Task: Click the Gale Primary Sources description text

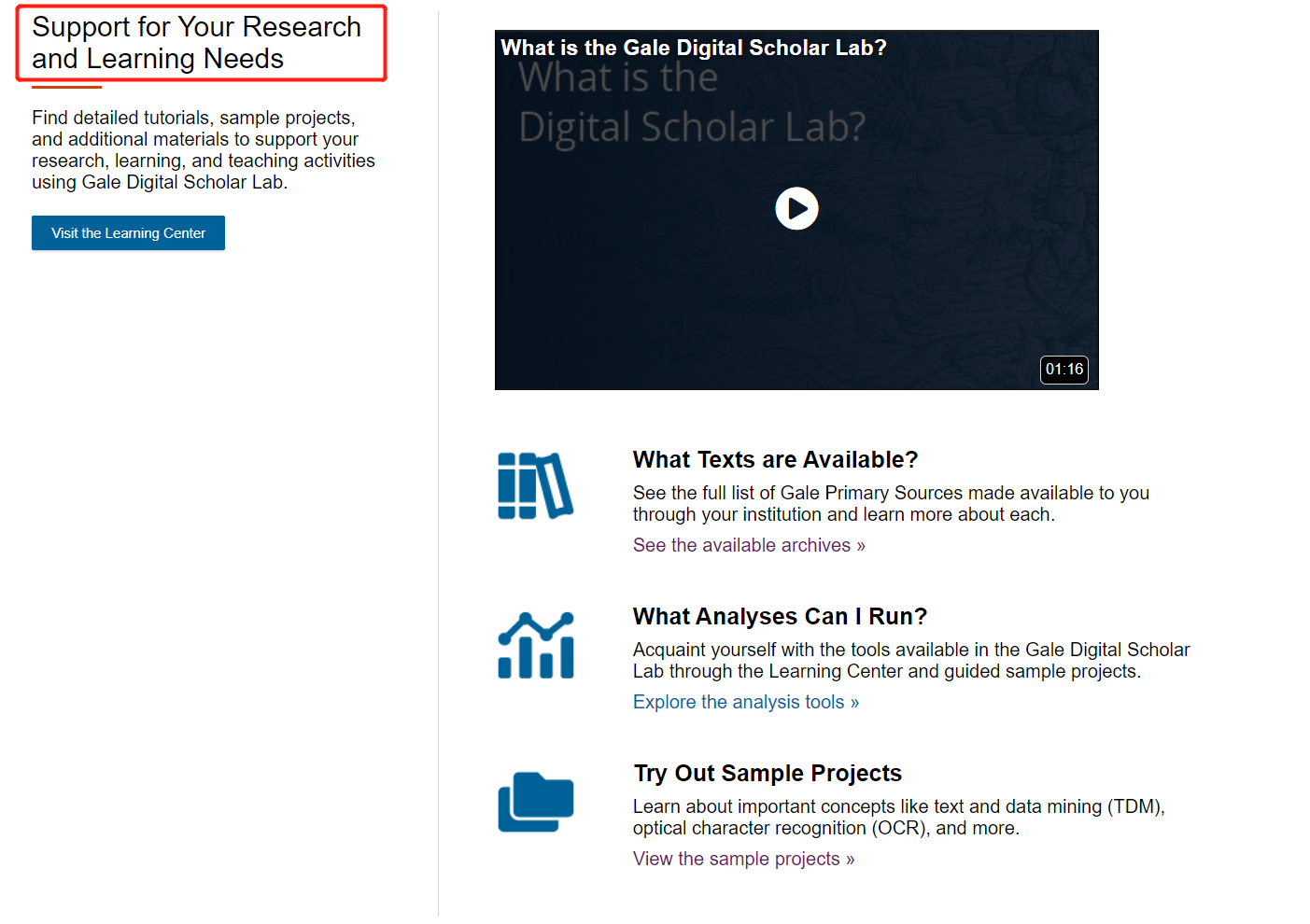Action: click(890, 504)
